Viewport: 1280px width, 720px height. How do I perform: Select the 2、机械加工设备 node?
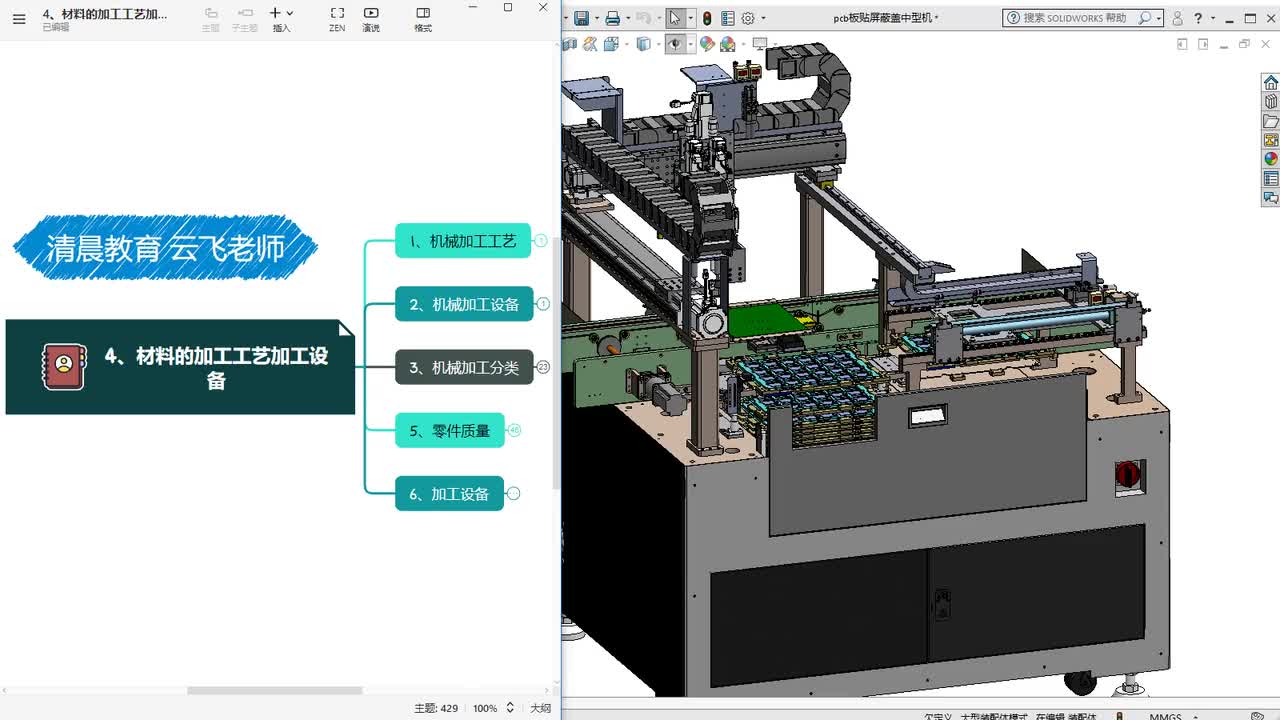[x=464, y=304]
